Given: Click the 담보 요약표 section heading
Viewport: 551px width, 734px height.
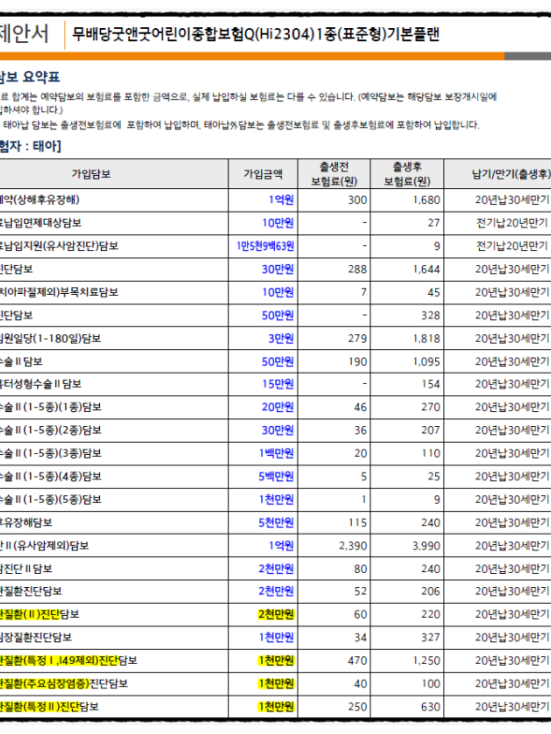Looking at the screenshot, I should (30, 77).
